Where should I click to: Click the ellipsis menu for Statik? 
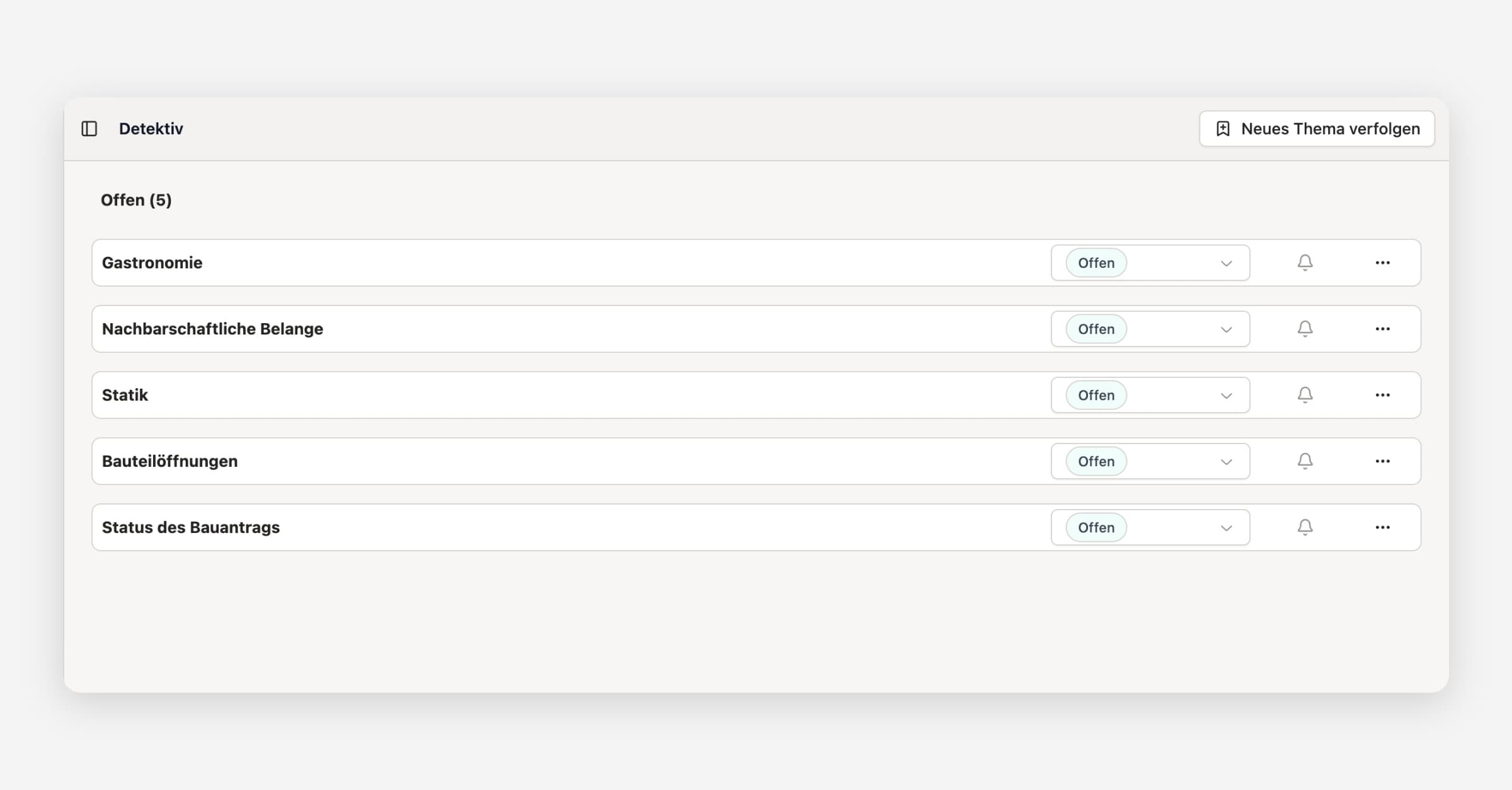click(1382, 395)
